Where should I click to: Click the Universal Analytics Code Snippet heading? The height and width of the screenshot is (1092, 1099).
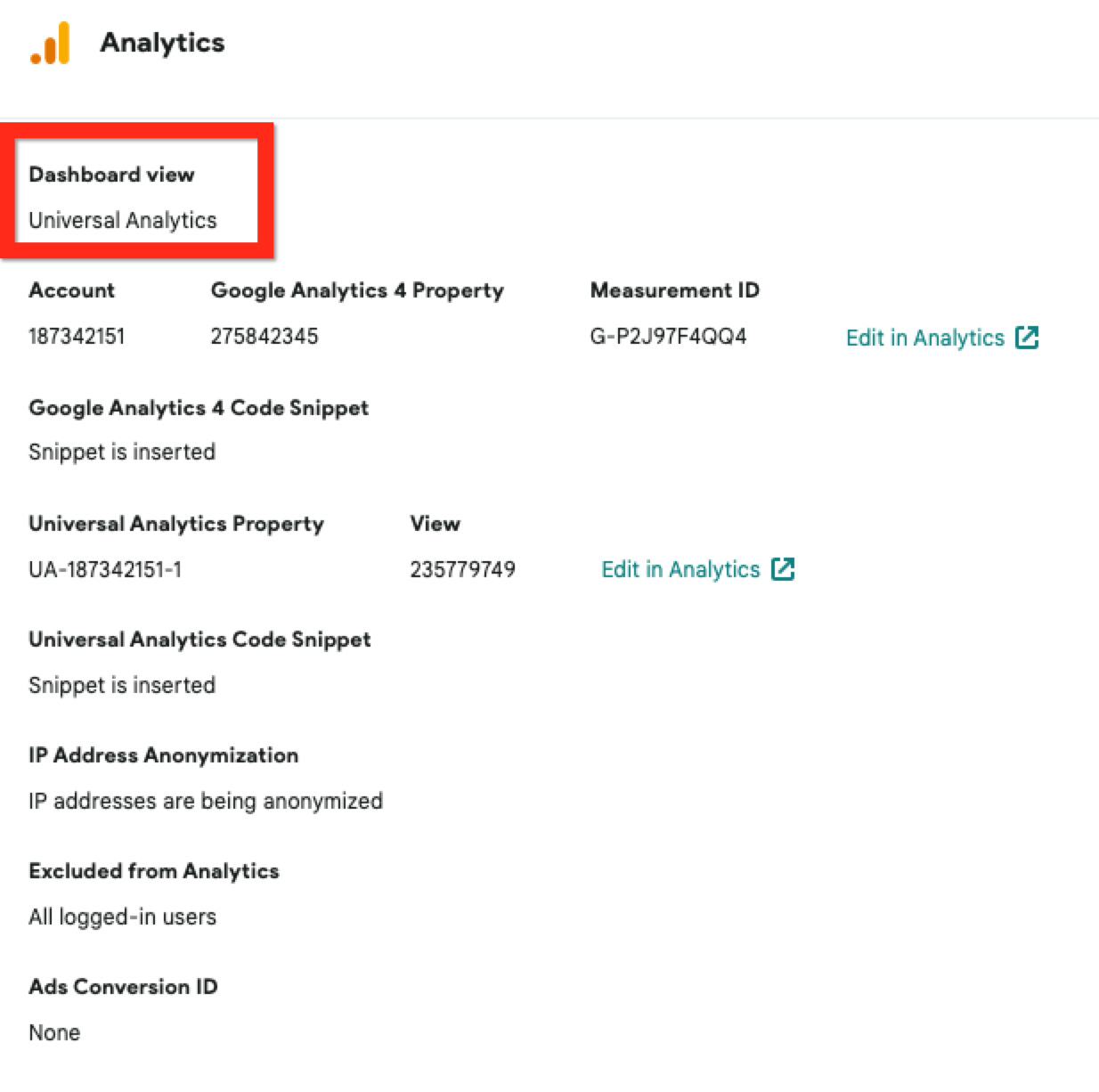point(199,640)
